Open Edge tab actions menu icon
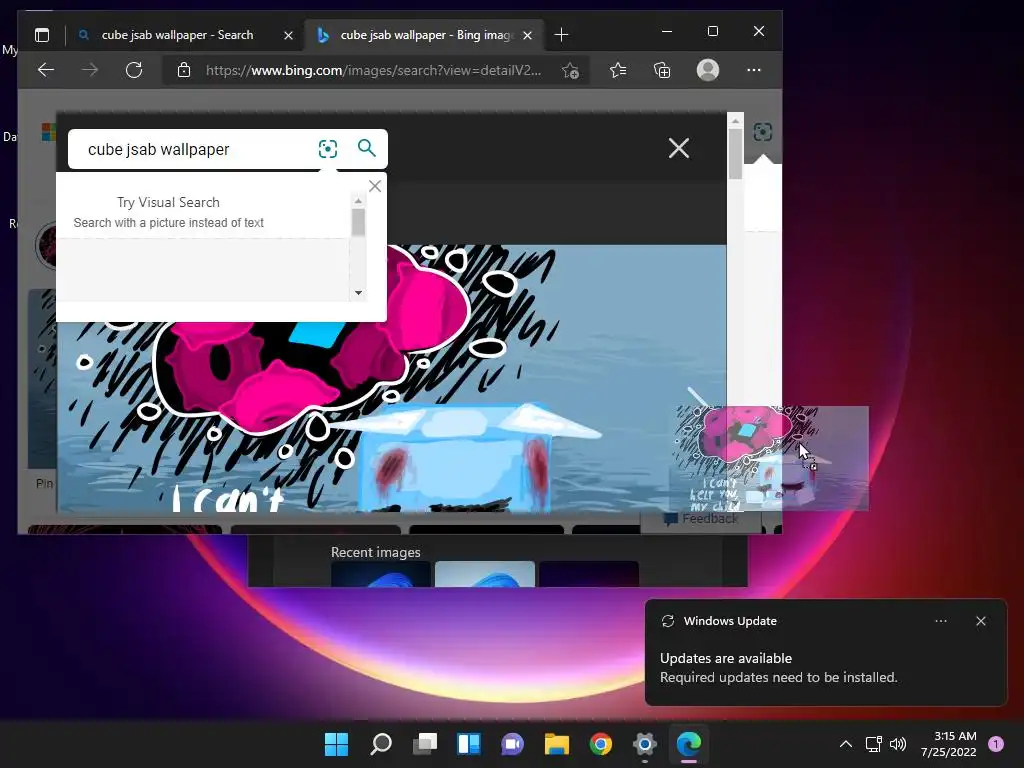The image size is (1024, 768). (42, 35)
